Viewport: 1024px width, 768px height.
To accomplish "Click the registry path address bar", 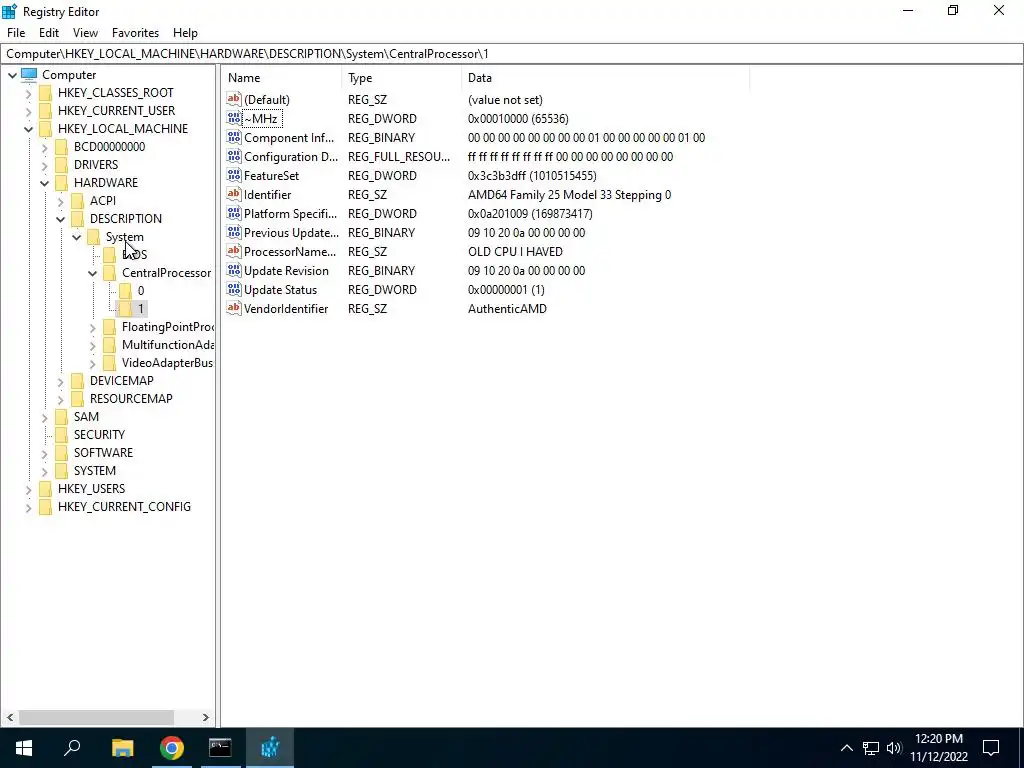I will click(512, 54).
